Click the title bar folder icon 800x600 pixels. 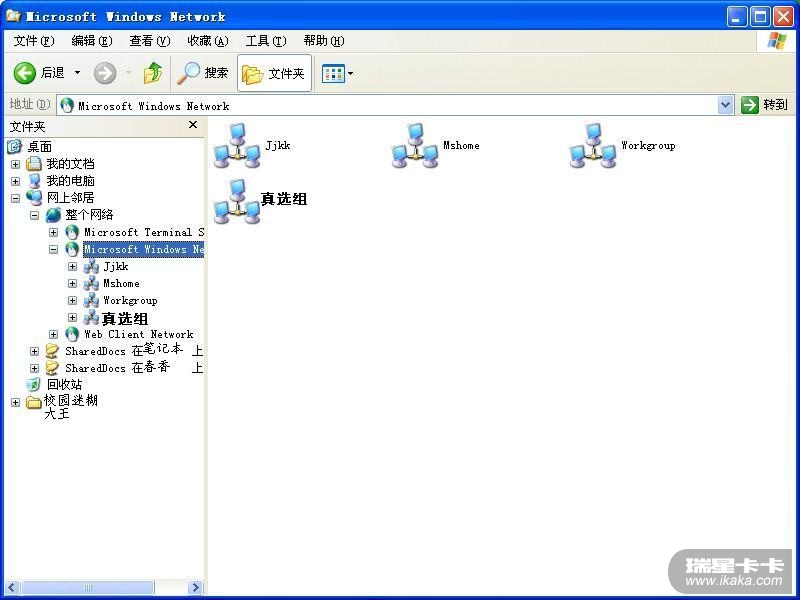(x=13, y=16)
